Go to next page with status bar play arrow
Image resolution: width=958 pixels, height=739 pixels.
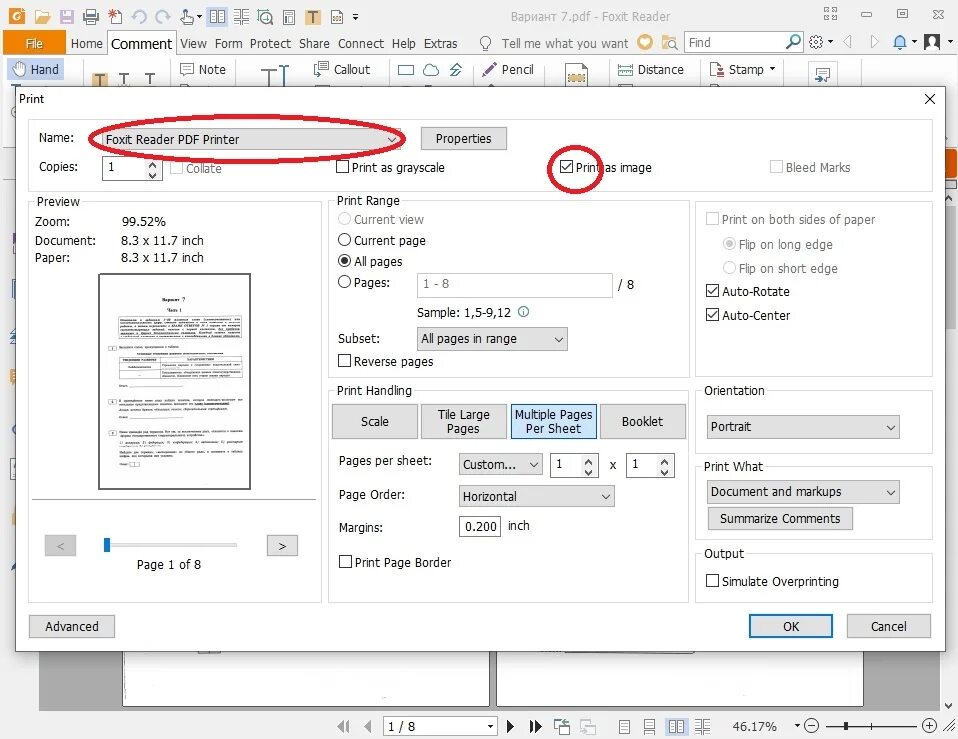[x=510, y=726]
